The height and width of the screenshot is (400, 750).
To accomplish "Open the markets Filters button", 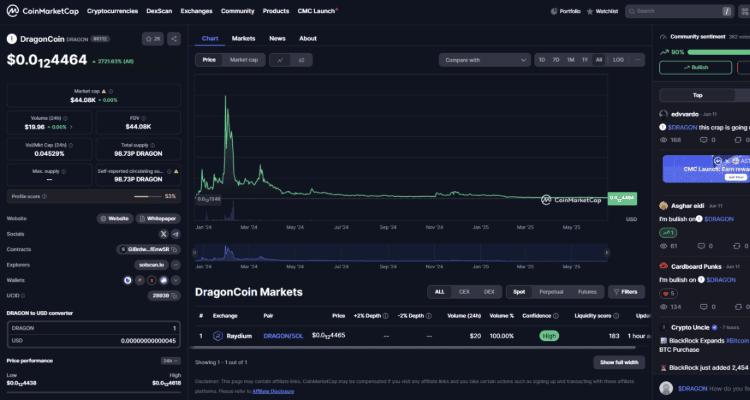I will (x=626, y=292).
